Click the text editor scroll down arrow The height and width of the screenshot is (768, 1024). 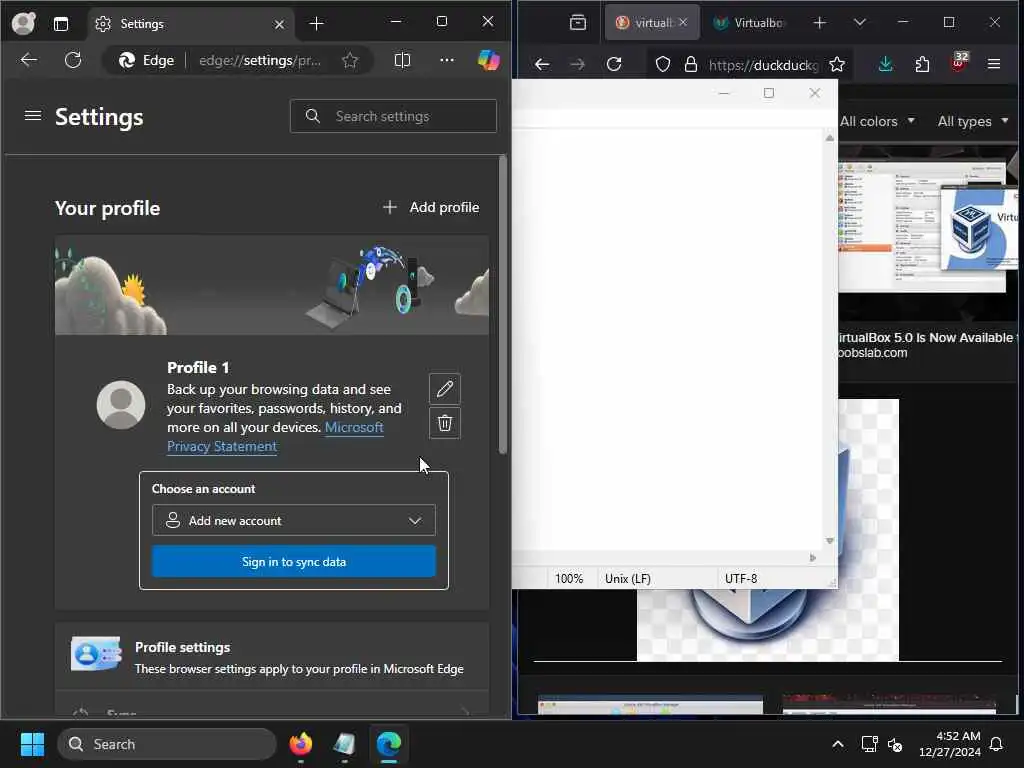point(829,541)
